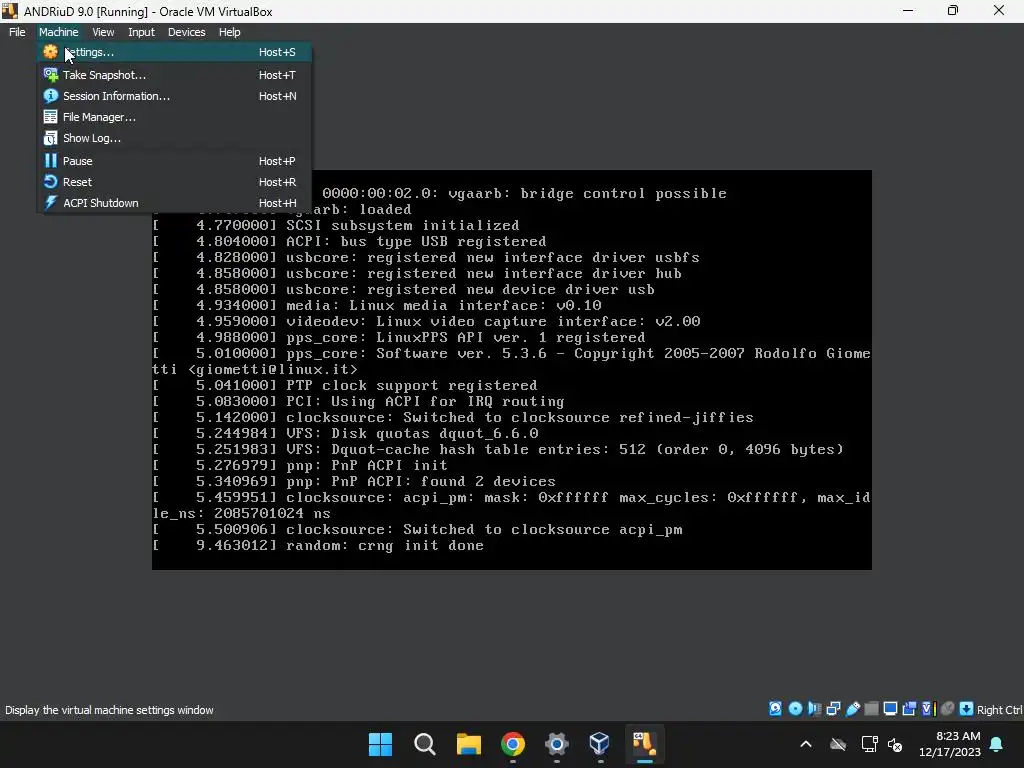Click the USB devices status icon

click(853, 709)
